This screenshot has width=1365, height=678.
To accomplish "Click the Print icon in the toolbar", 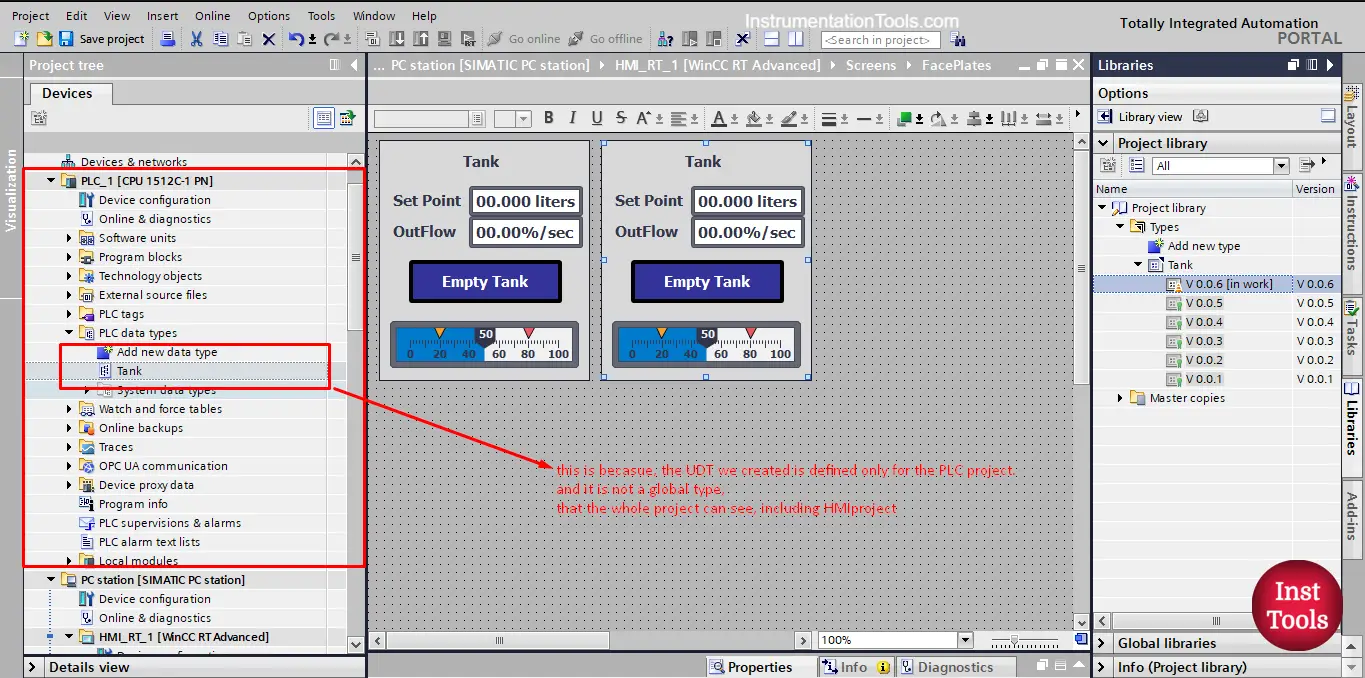I will point(167,39).
